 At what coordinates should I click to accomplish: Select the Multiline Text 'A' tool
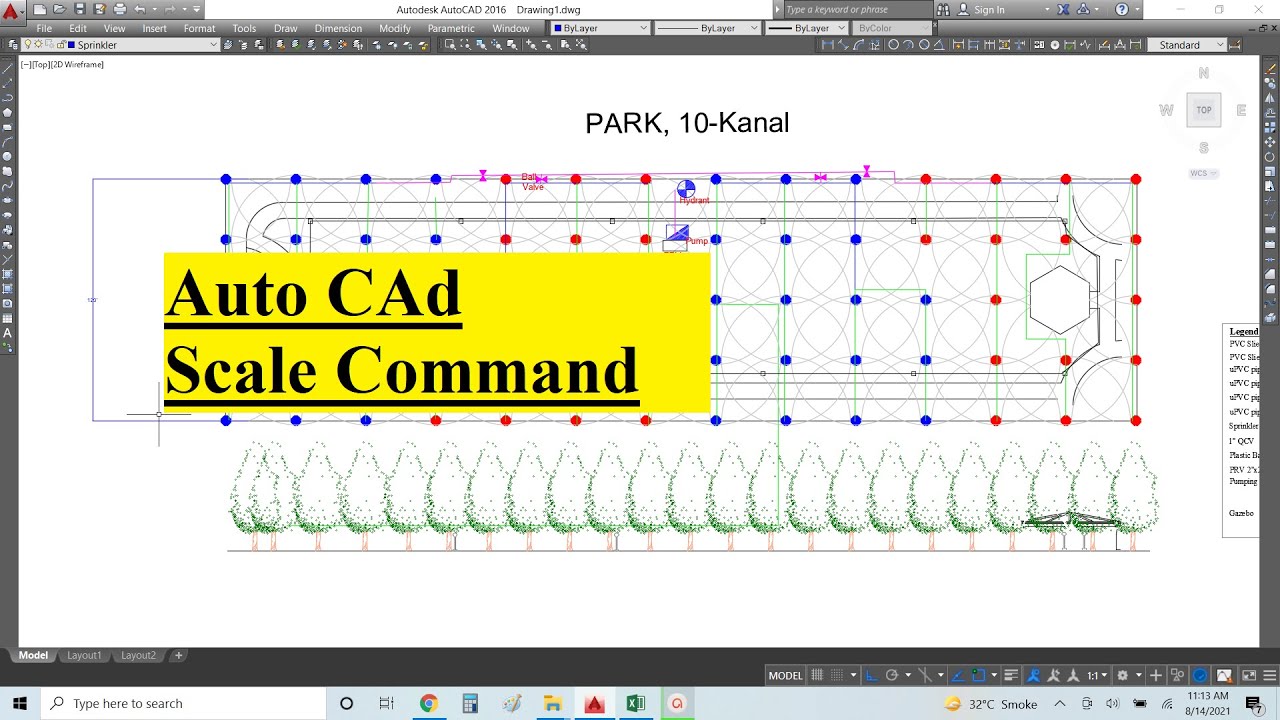click(x=8, y=333)
